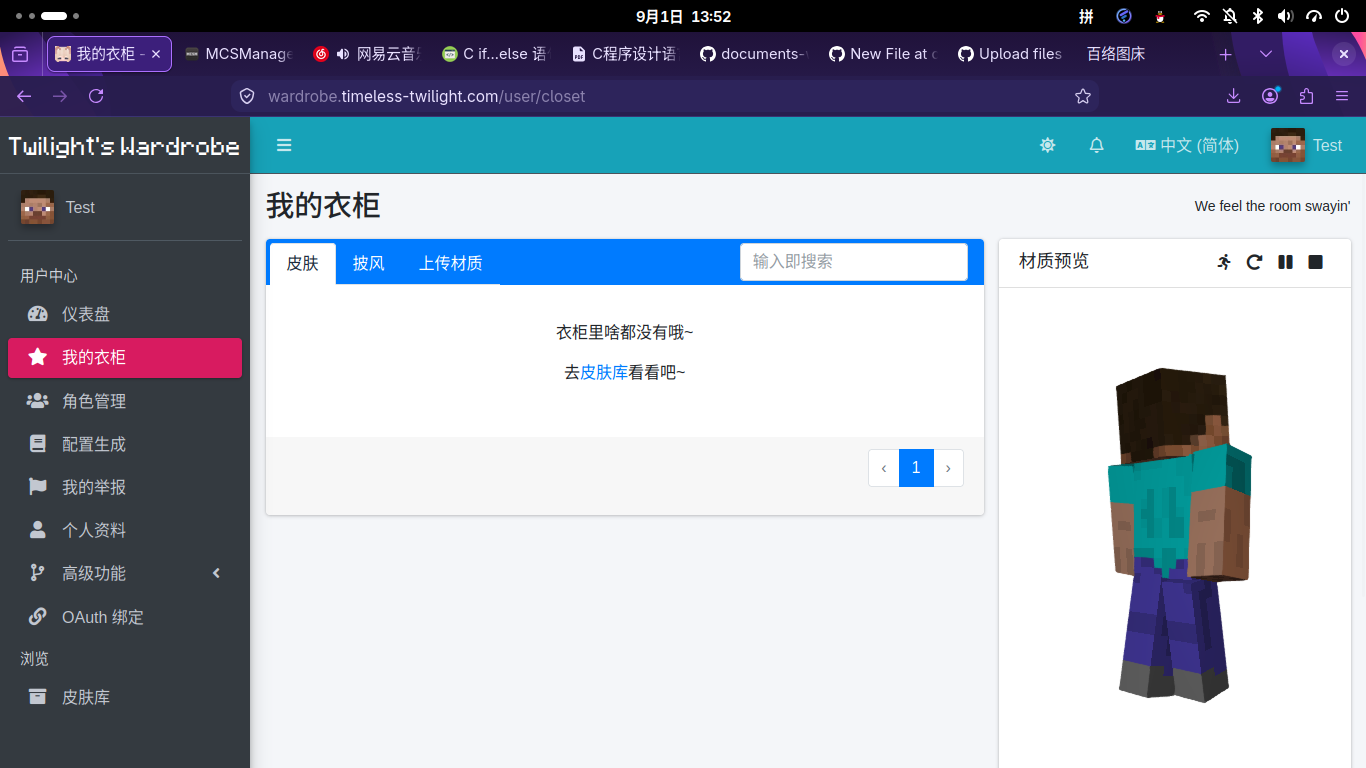
Task: Go to 角色管理 page
Action: 125,401
